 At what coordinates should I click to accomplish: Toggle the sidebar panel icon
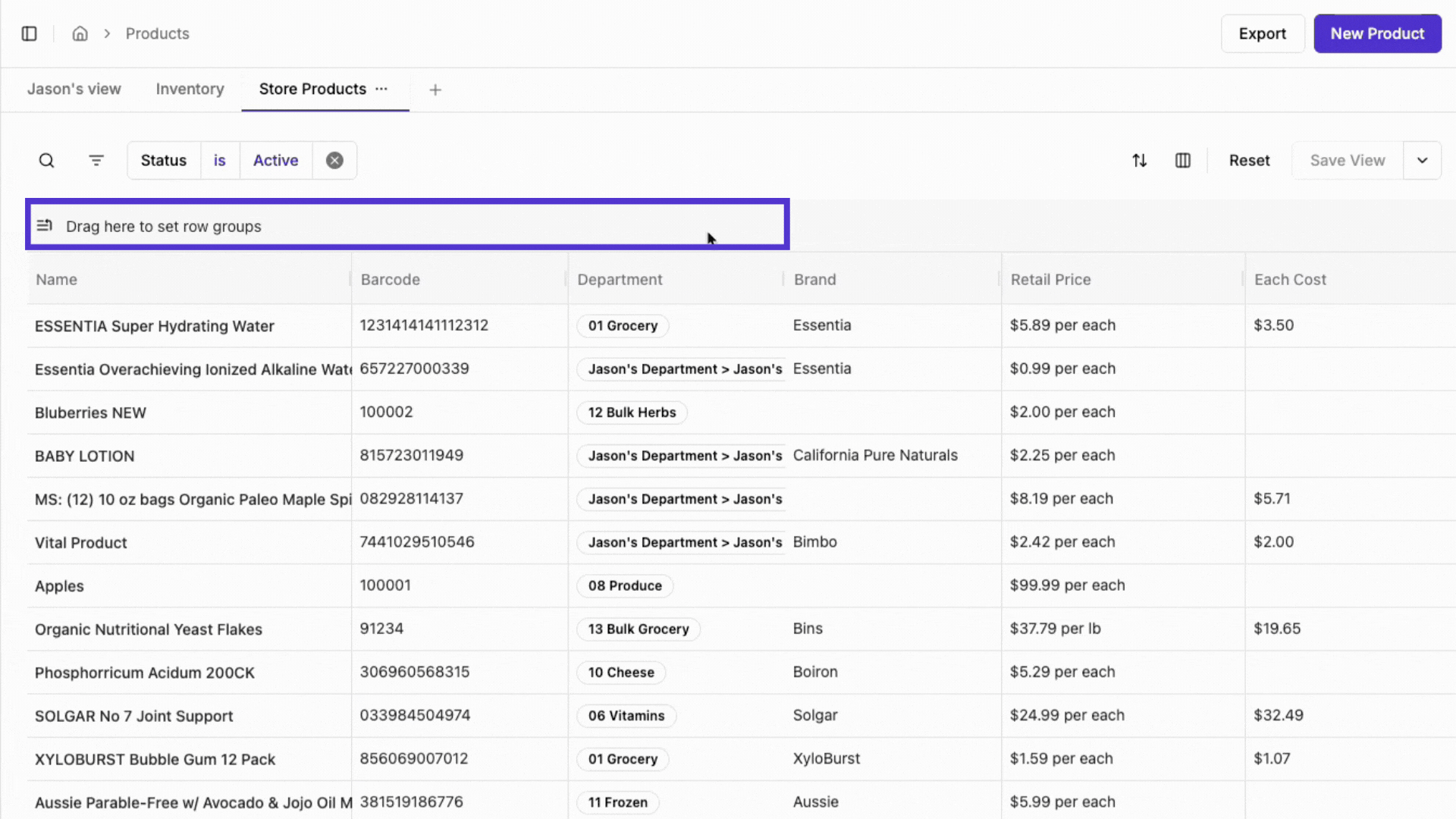coord(29,33)
